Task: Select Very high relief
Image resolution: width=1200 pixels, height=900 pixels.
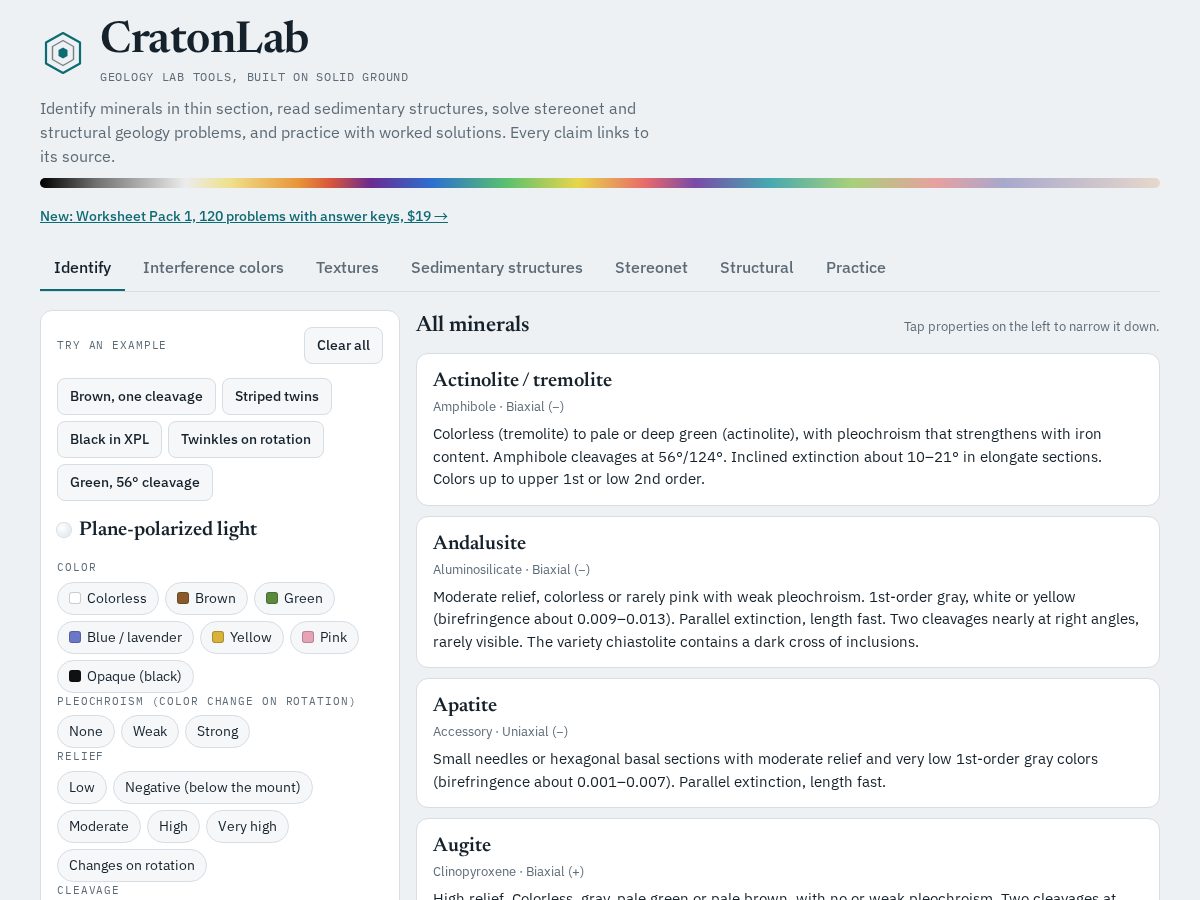Action: tap(247, 826)
